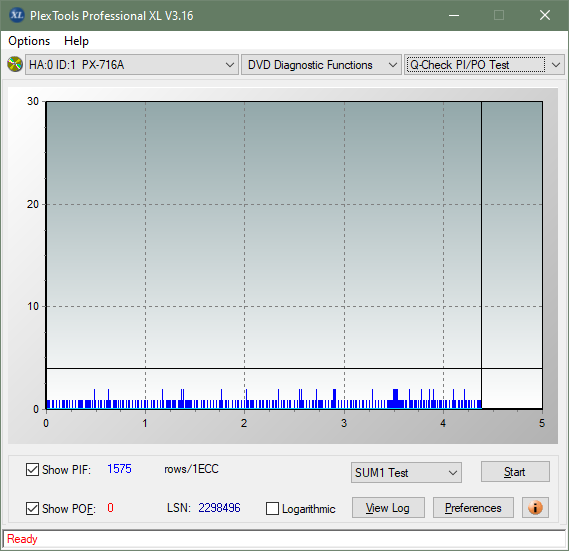This screenshot has width=569, height=551.
Task: Toggle the Show POF checkbox
Action: pyautogui.click(x=32, y=508)
